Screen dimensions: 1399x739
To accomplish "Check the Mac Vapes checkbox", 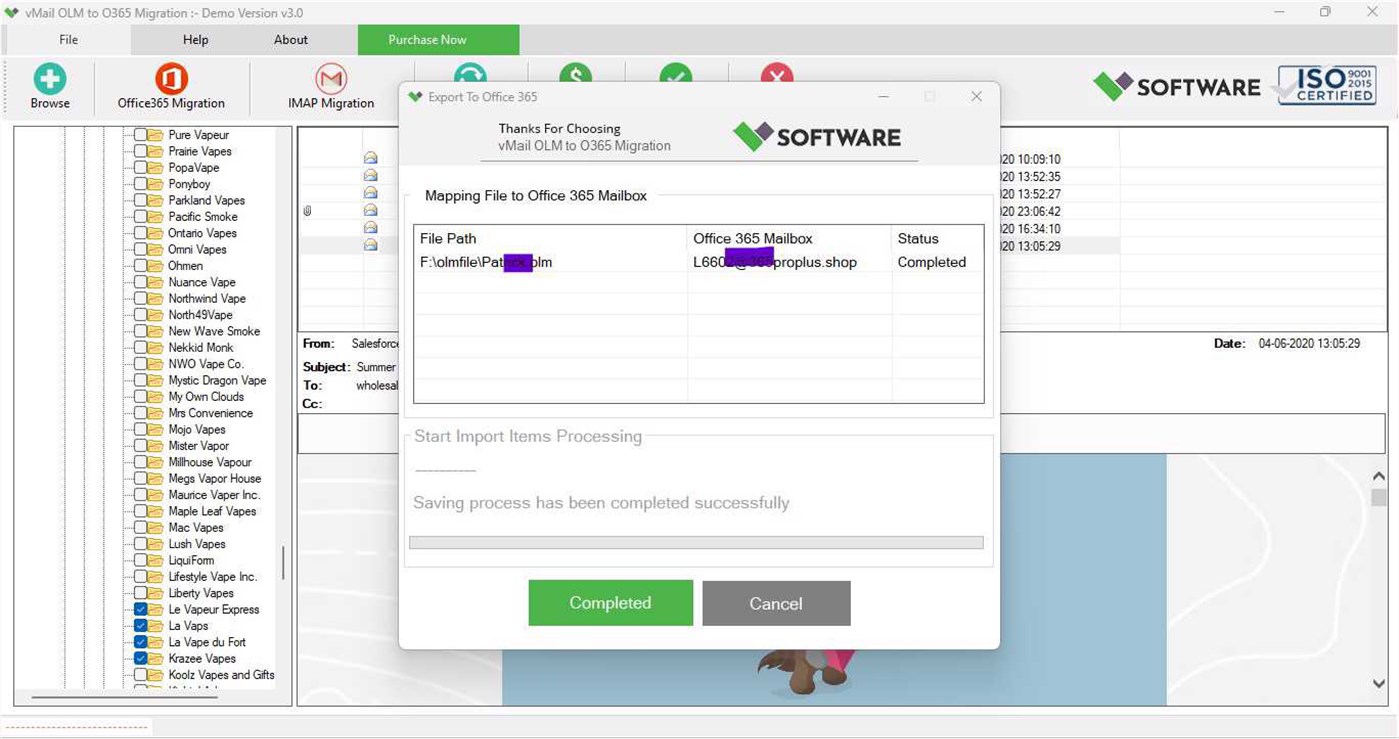I will tap(141, 528).
